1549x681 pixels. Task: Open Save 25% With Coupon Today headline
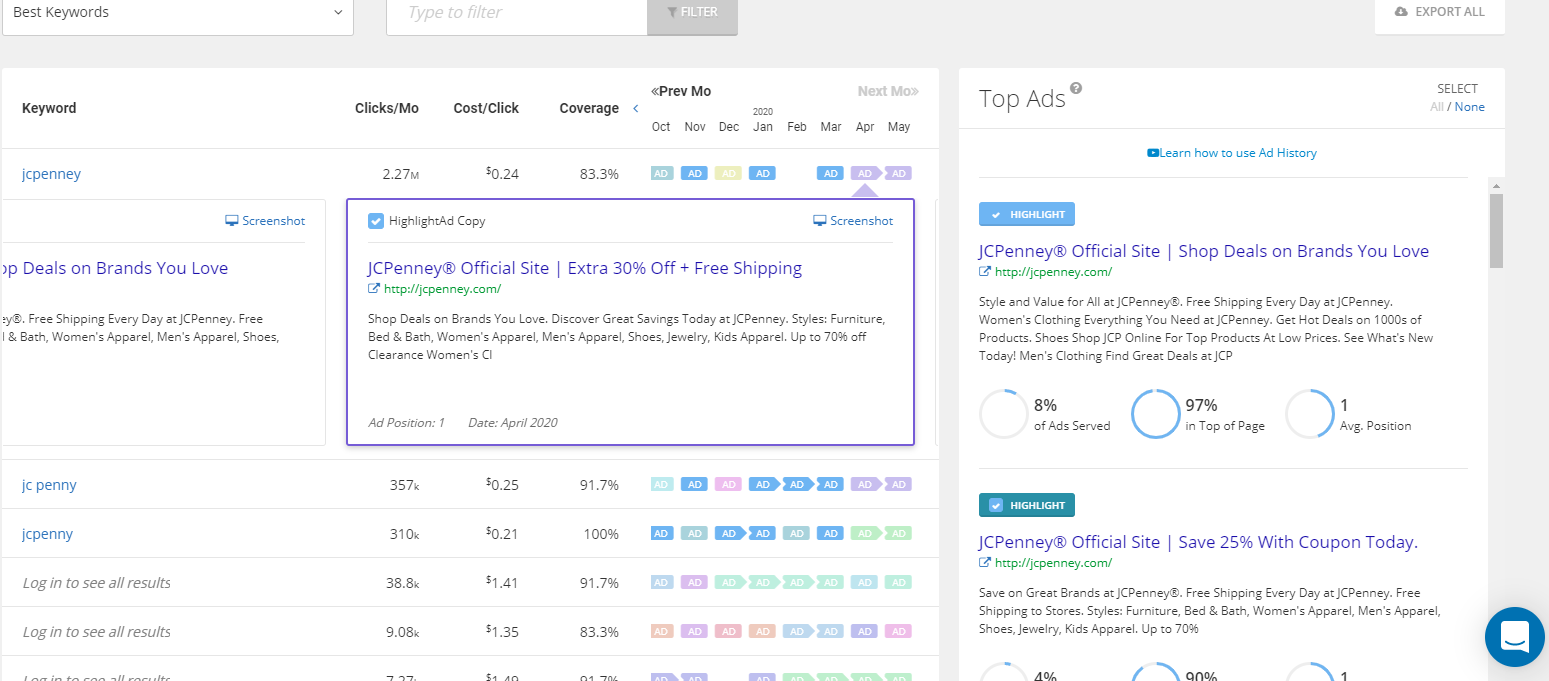pyautogui.click(x=1198, y=542)
